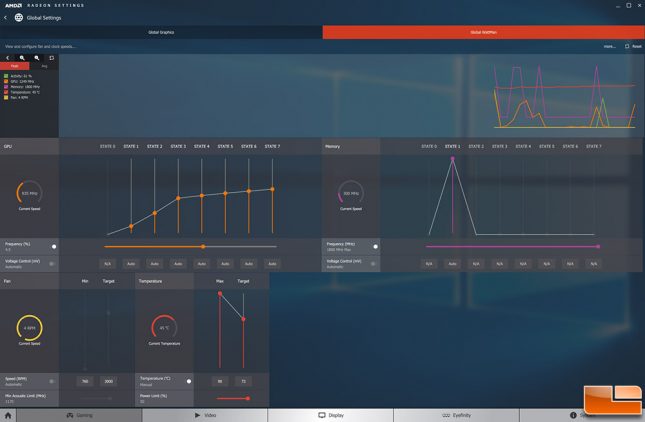Select GPU STATE 1 orange curve point
The width and height of the screenshot is (645, 422).
tap(131, 226)
